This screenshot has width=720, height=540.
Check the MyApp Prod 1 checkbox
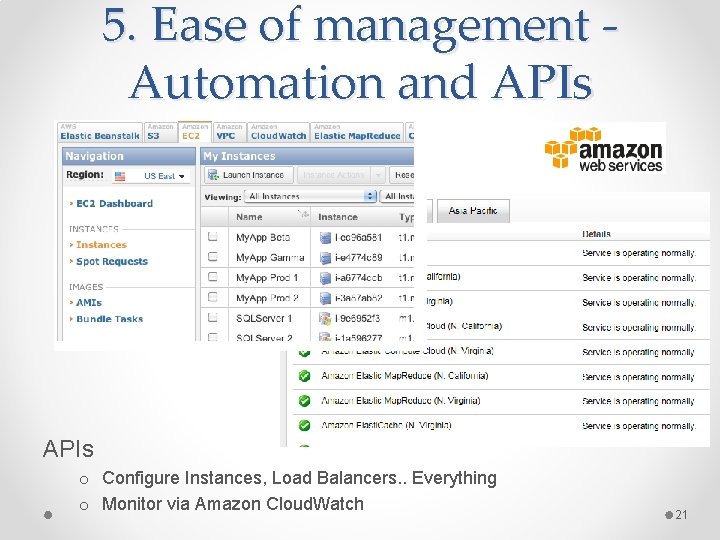[212, 276]
